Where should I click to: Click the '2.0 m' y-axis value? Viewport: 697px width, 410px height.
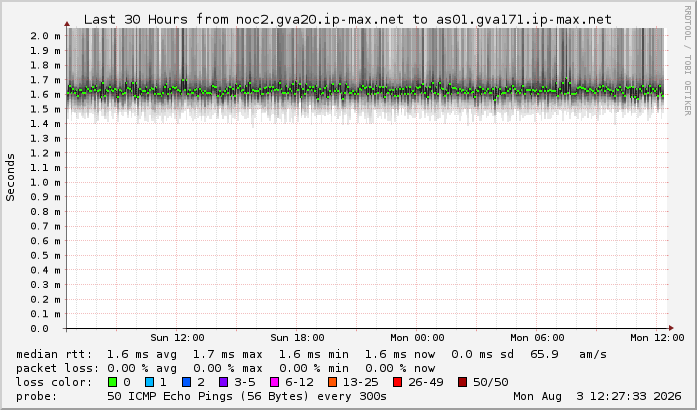[x=45, y=36]
